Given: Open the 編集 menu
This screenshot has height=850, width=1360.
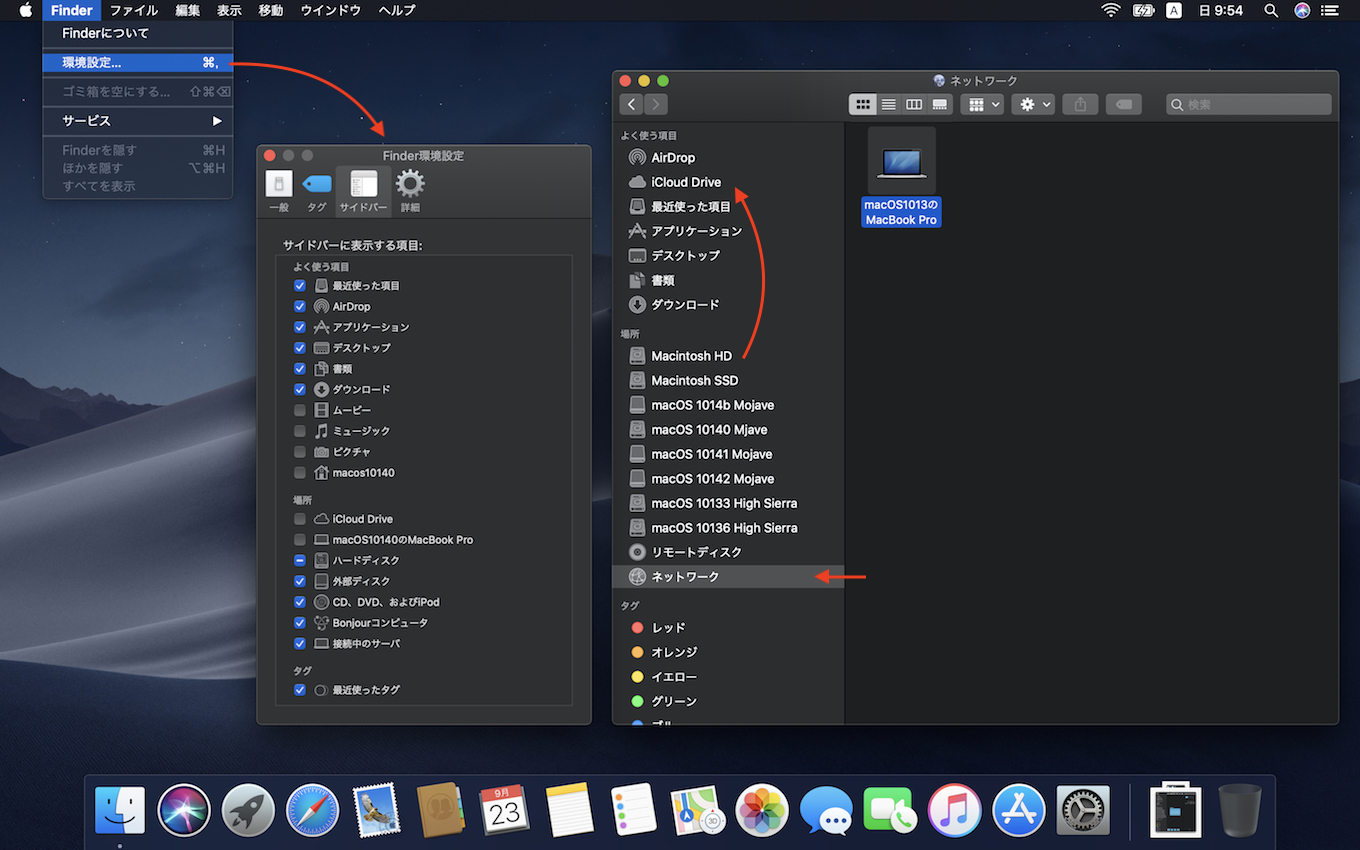Looking at the screenshot, I should pyautogui.click(x=188, y=10).
